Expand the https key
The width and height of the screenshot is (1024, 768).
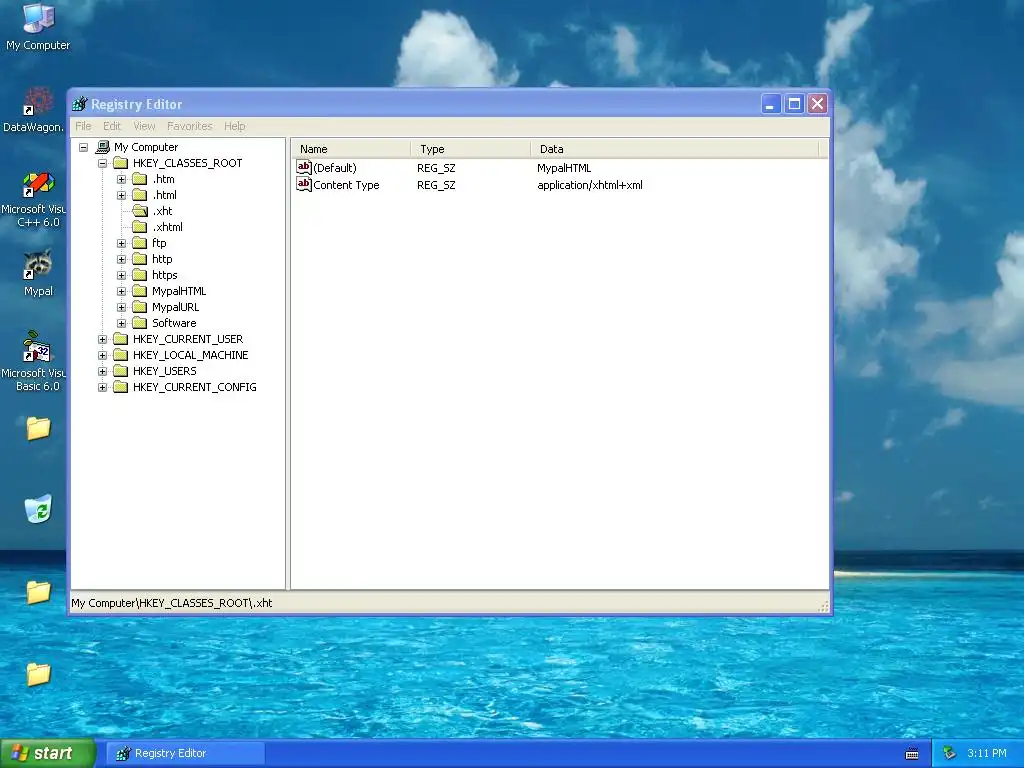click(x=121, y=275)
